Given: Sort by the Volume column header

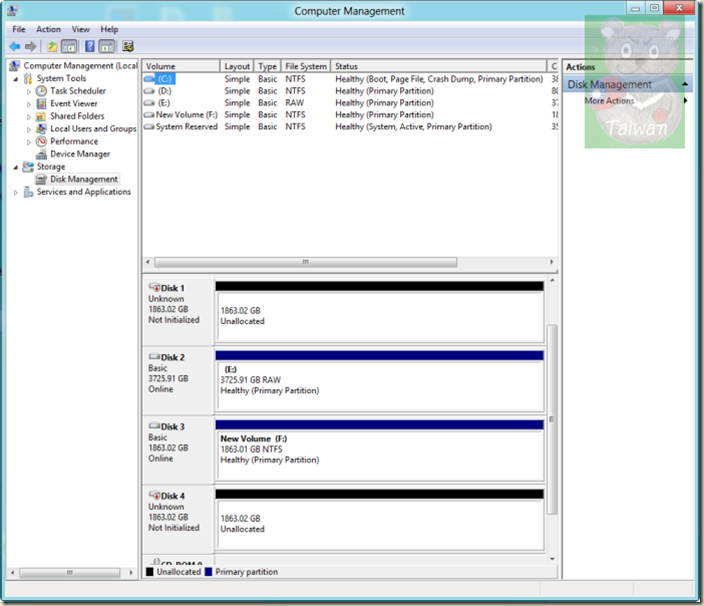Looking at the screenshot, I should point(181,66).
